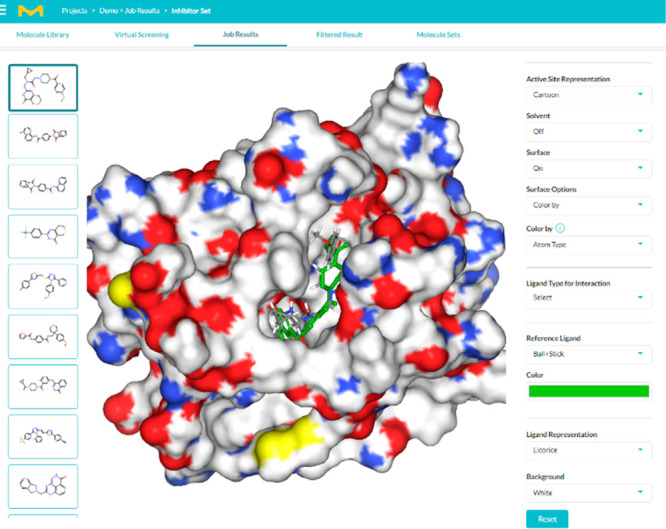This screenshot has width=666, height=529.
Task: Open the Molecule Library tab
Action: (x=42, y=35)
